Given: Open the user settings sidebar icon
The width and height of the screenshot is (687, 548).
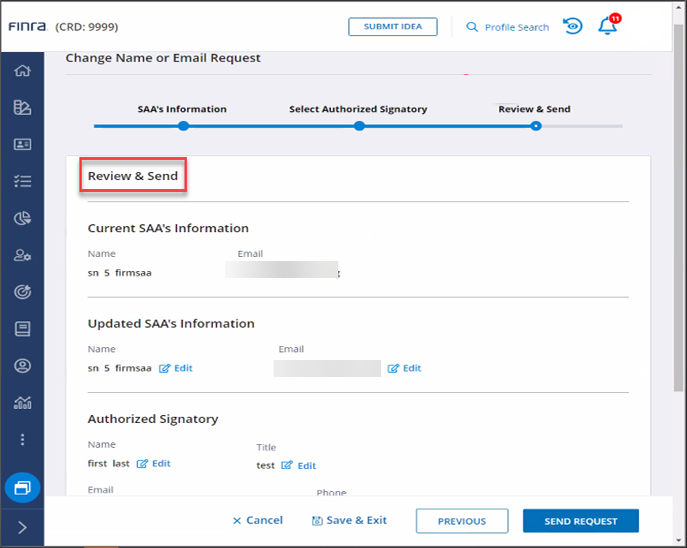Looking at the screenshot, I should pyautogui.click(x=22, y=255).
